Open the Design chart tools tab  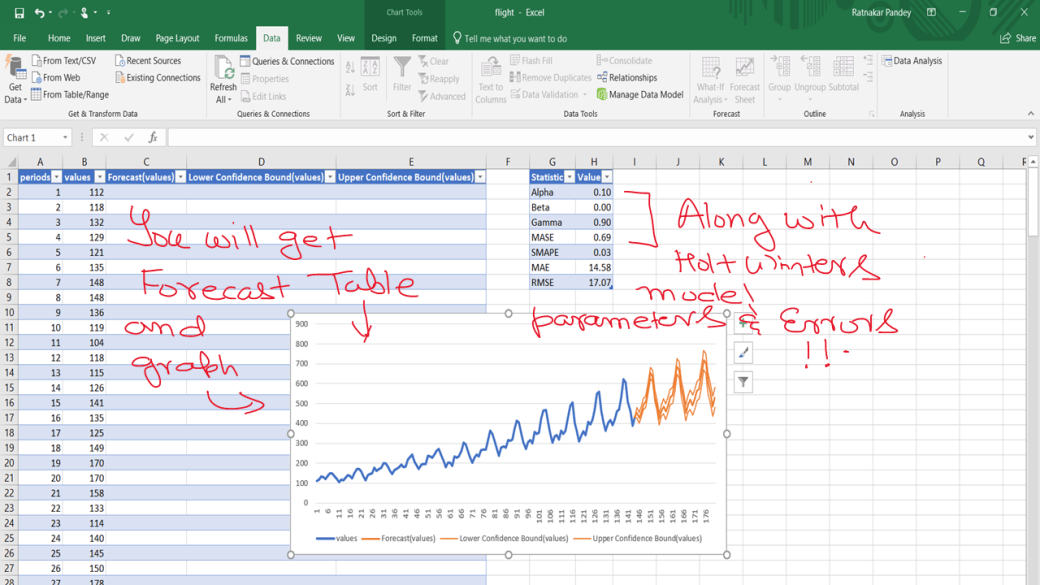(383, 38)
